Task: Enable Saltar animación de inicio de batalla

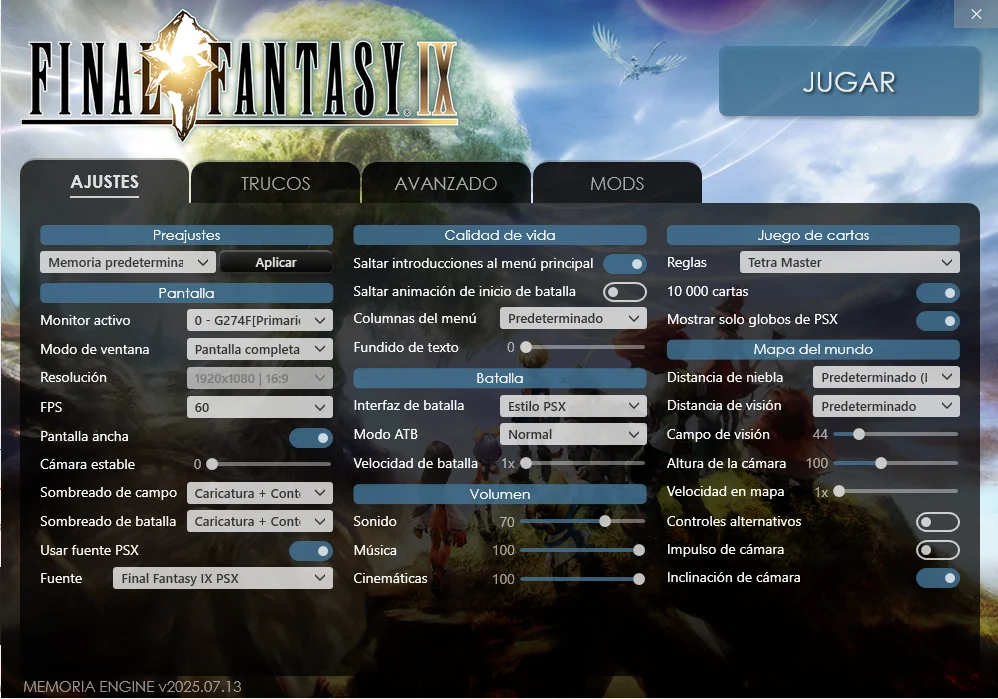Action: (625, 292)
